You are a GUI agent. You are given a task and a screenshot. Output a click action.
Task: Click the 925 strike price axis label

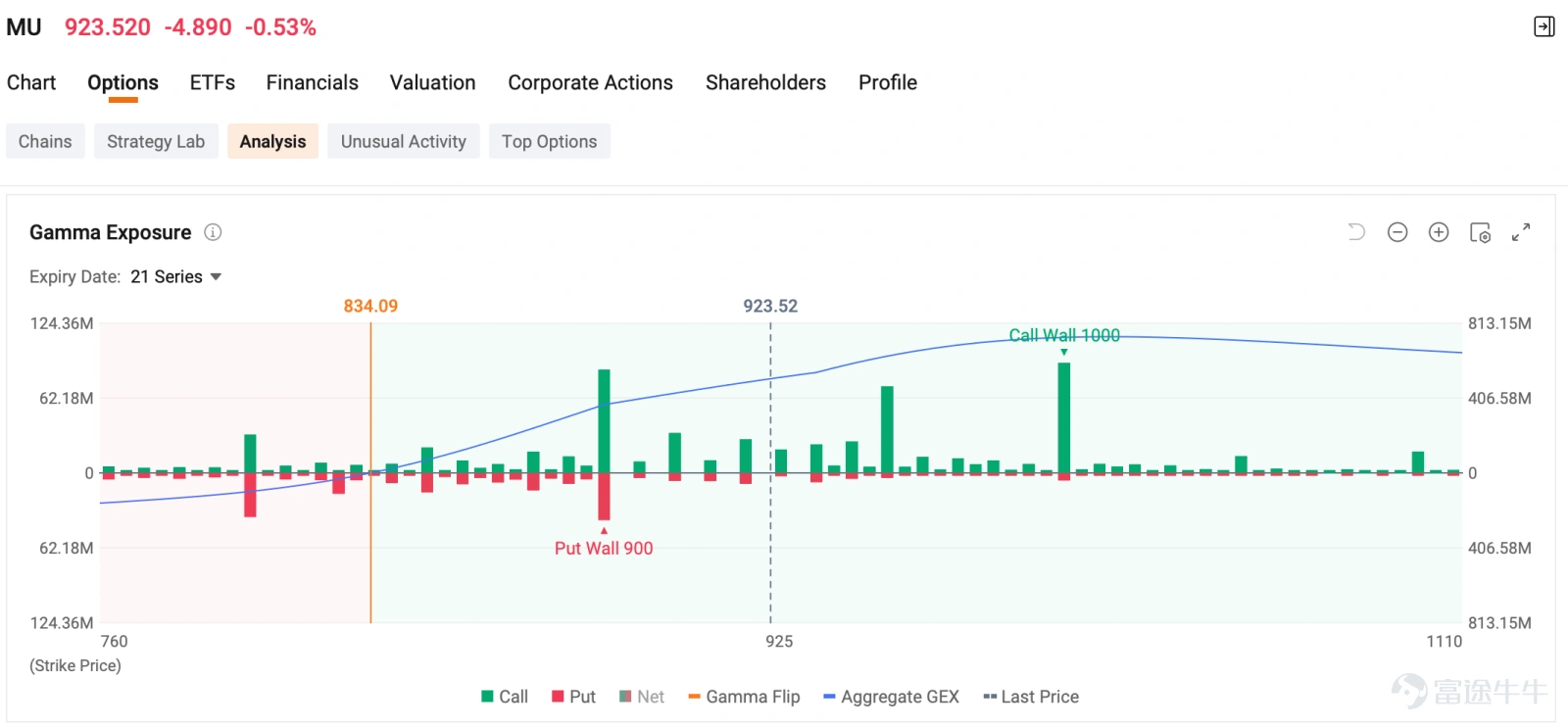[x=779, y=641]
